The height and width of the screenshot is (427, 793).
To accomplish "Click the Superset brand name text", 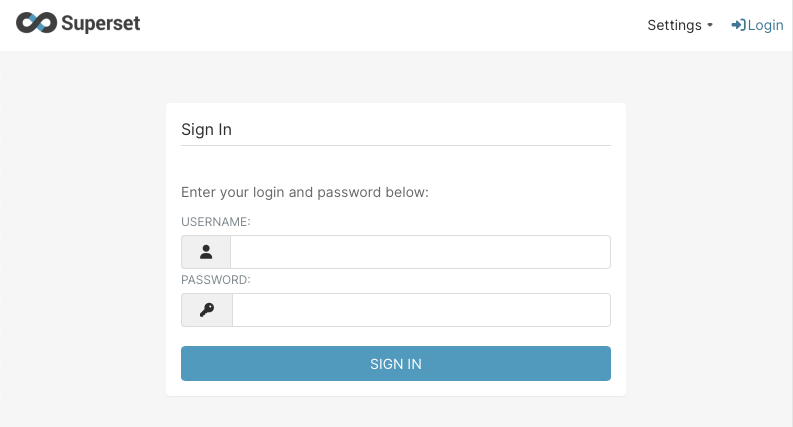I will (101, 23).
